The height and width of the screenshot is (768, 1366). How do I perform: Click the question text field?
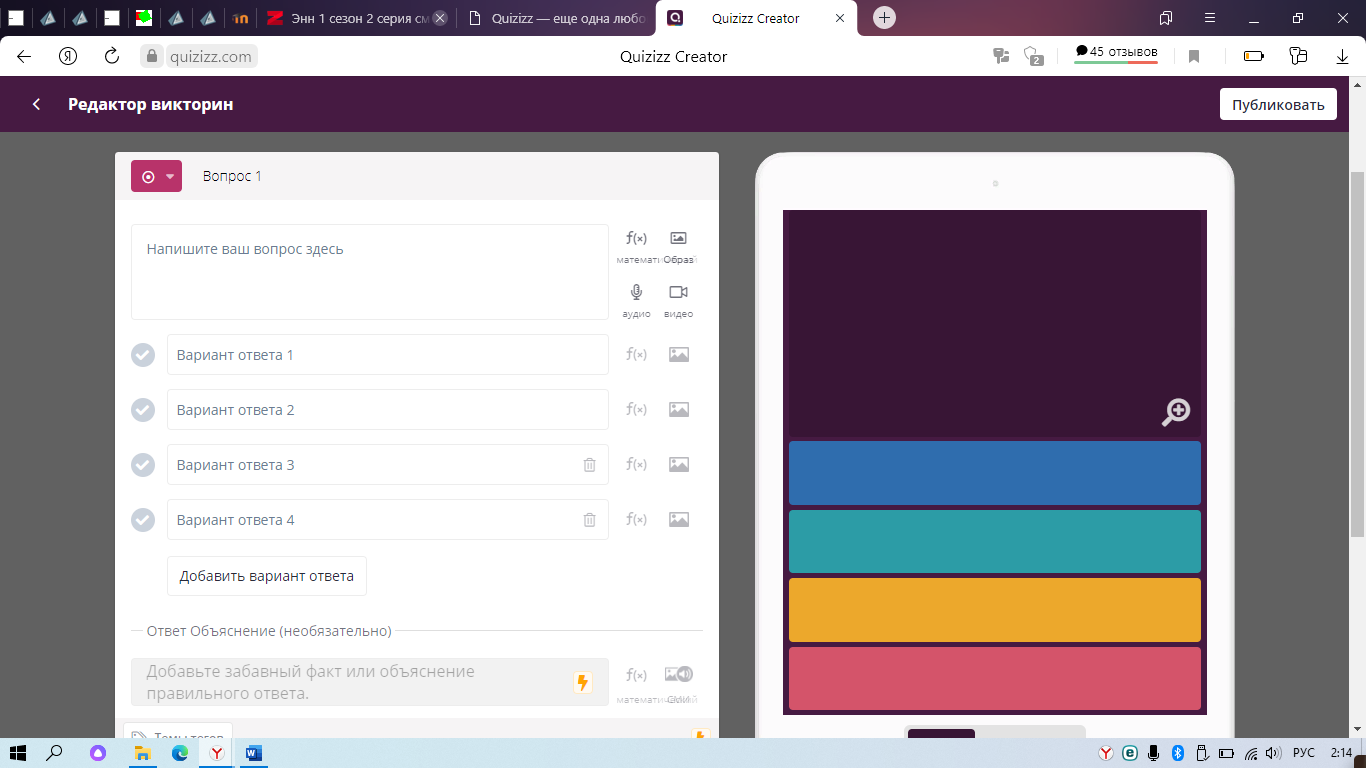pos(370,272)
